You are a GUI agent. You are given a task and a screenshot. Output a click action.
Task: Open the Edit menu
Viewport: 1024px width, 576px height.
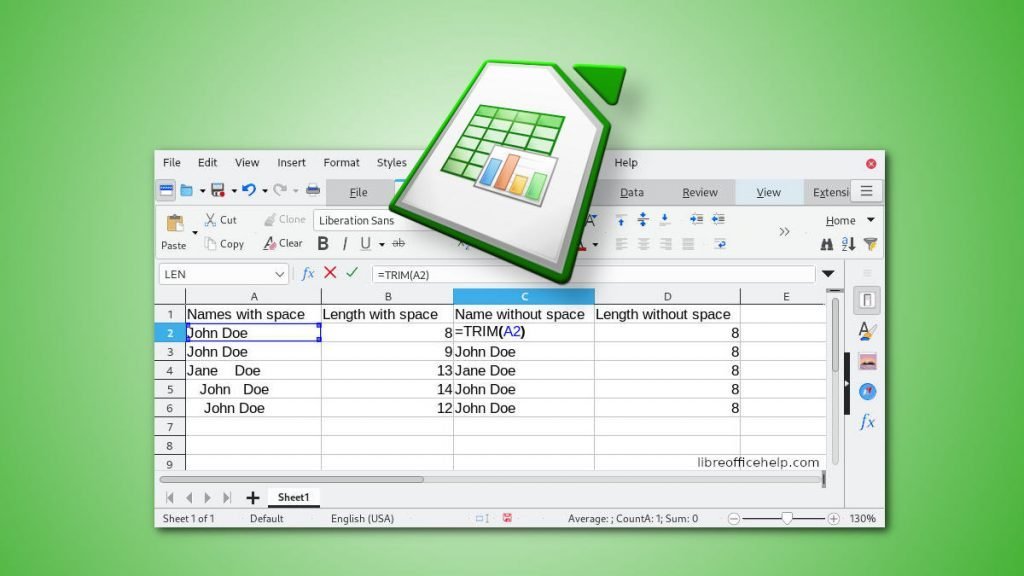tap(208, 163)
